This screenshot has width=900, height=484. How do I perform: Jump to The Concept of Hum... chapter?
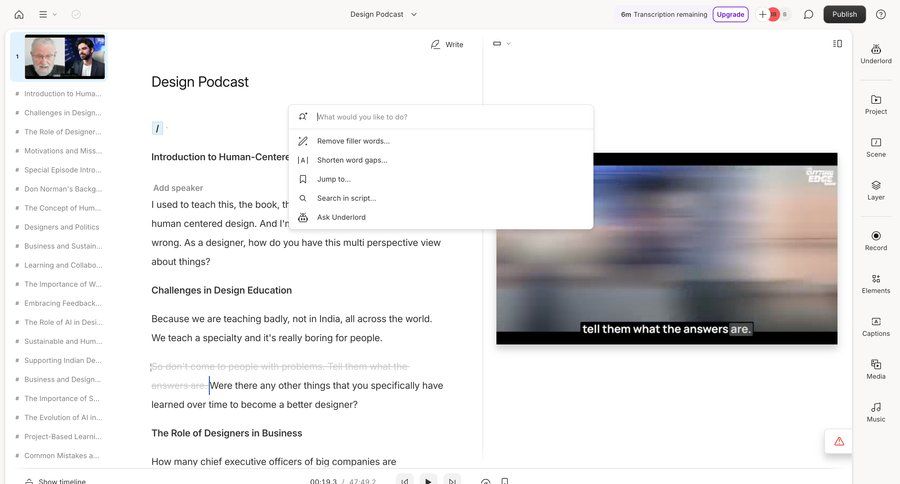(63, 208)
